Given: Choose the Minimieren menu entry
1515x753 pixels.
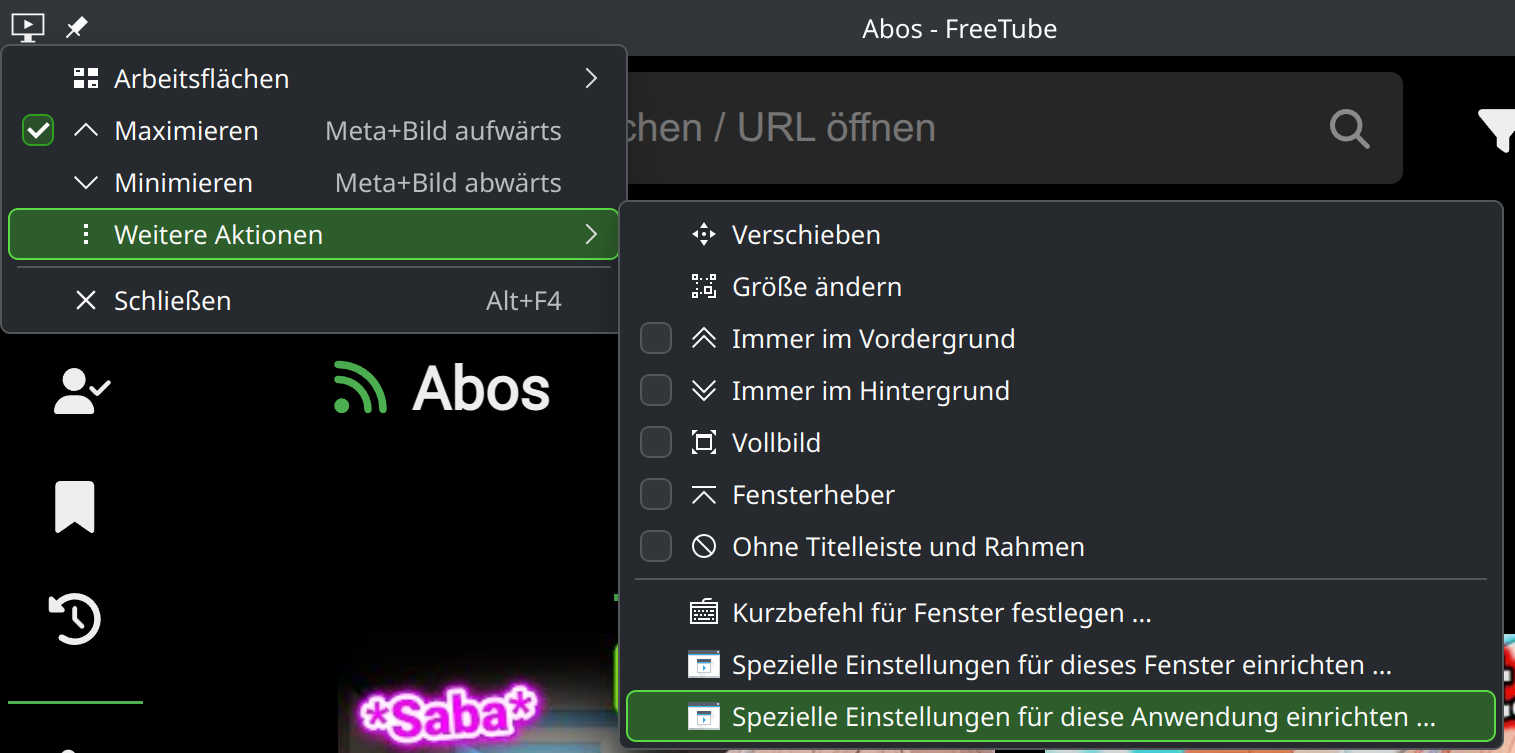Looking at the screenshot, I should (314, 183).
